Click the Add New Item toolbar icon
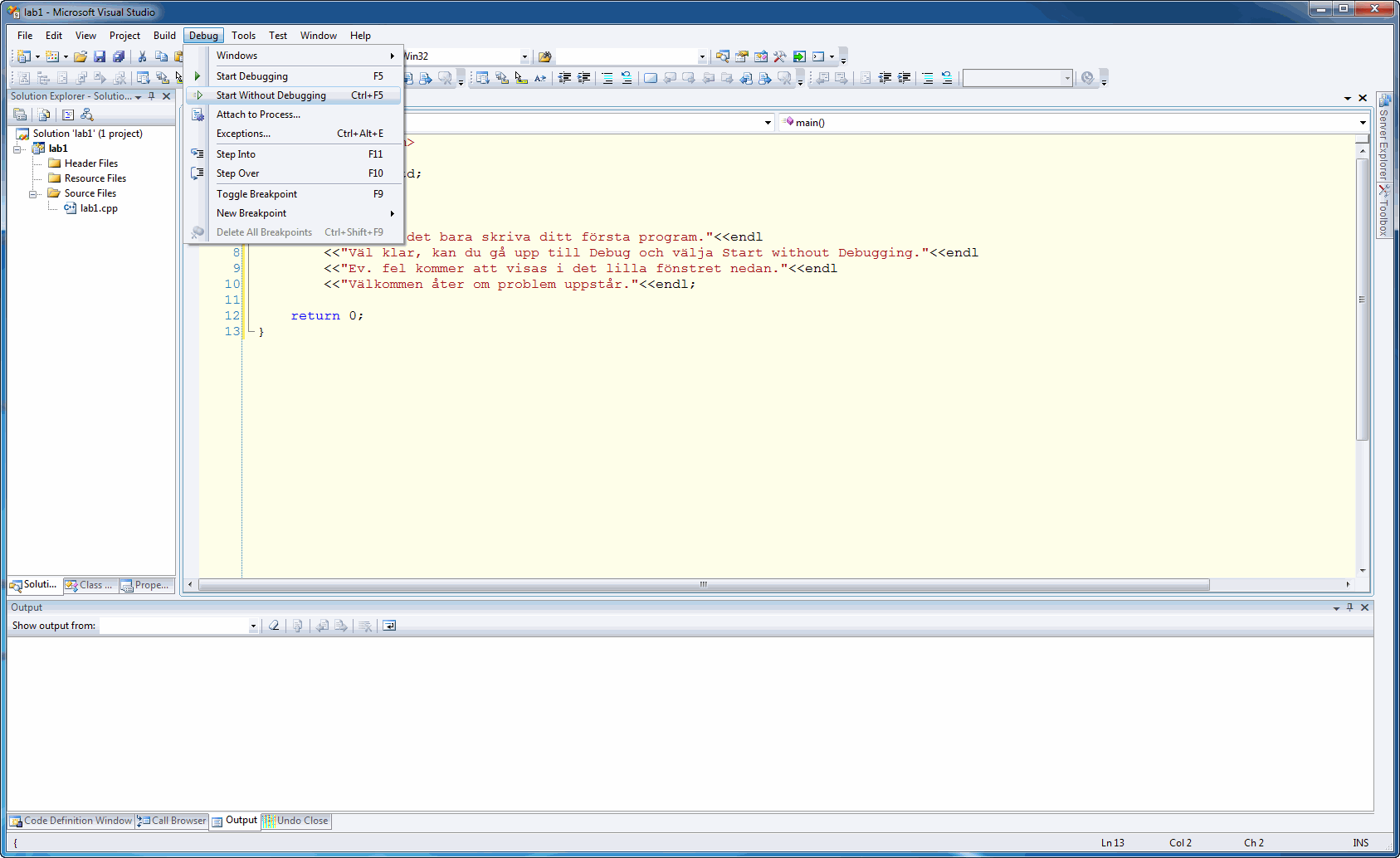The height and width of the screenshot is (858, 1400). pyautogui.click(x=52, y=56)
